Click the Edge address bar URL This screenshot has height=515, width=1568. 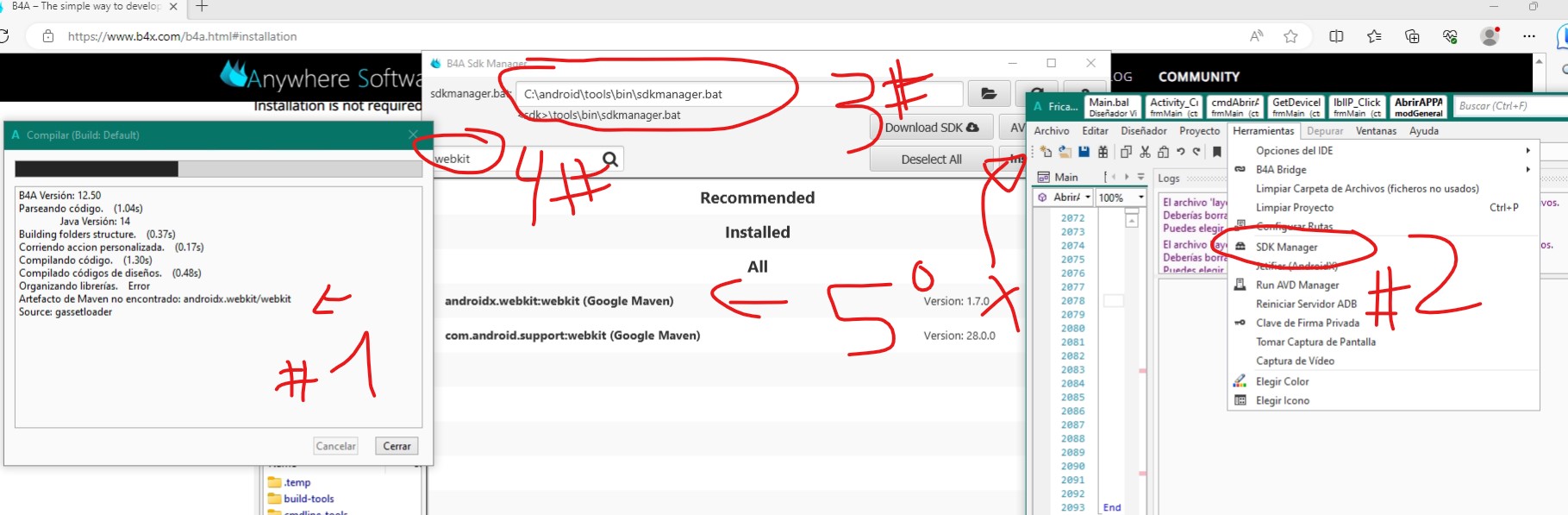click(x=182, y=36)
